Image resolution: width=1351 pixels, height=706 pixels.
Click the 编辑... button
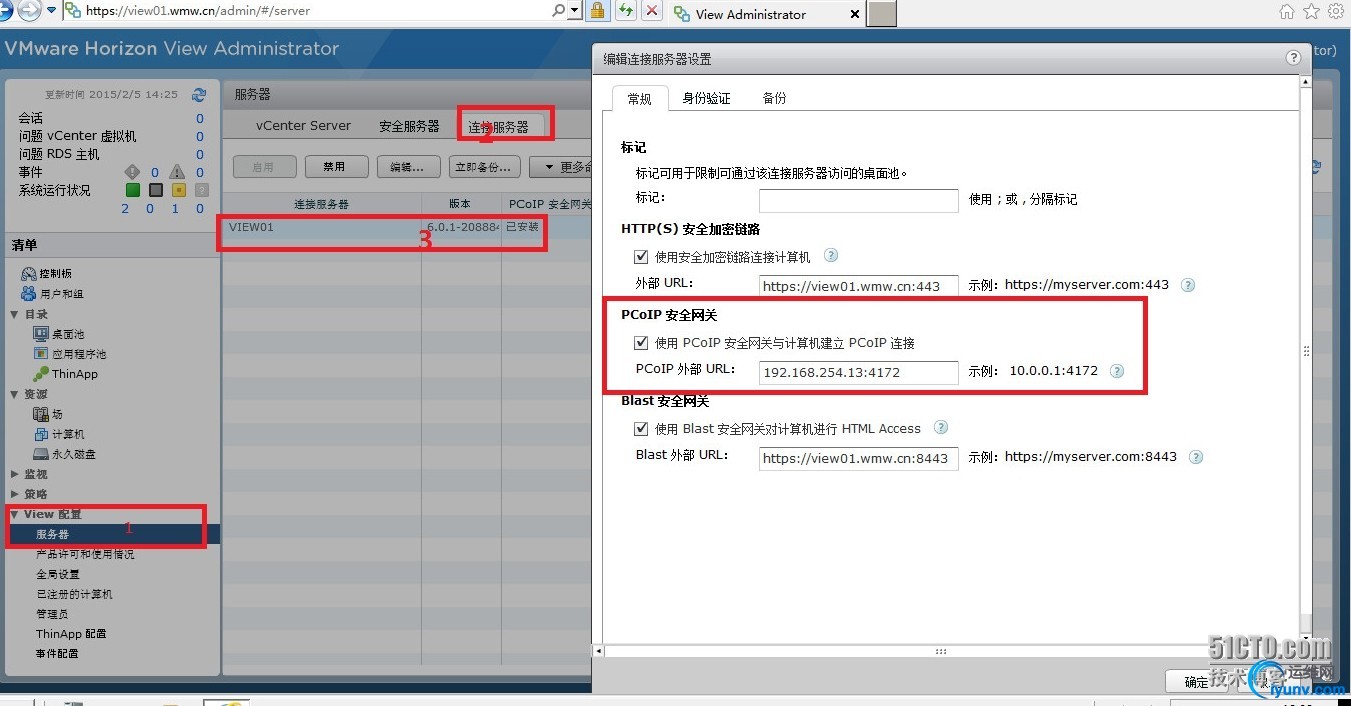point(409,167)
